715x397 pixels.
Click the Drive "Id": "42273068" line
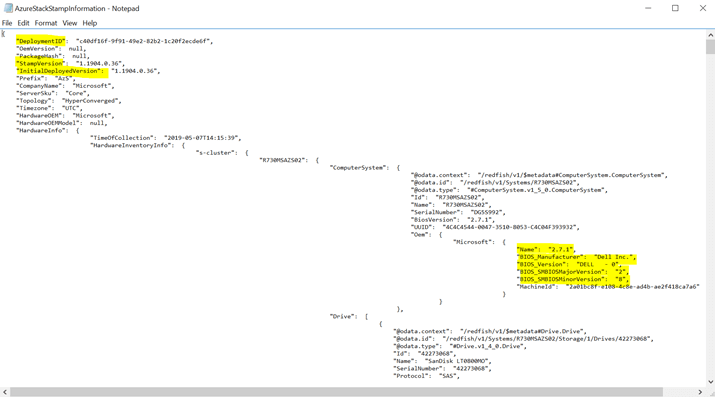[x=425, y=354]
